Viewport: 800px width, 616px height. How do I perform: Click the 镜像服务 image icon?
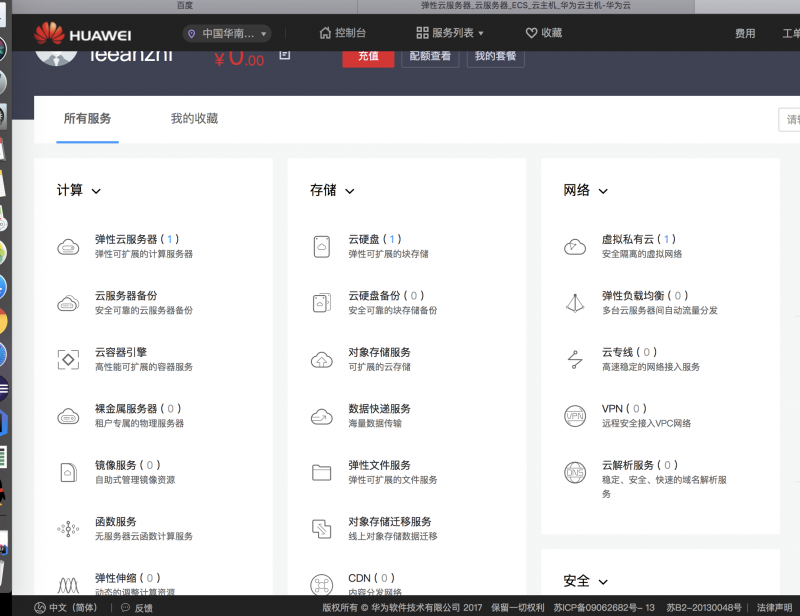[x=68, y=473]
